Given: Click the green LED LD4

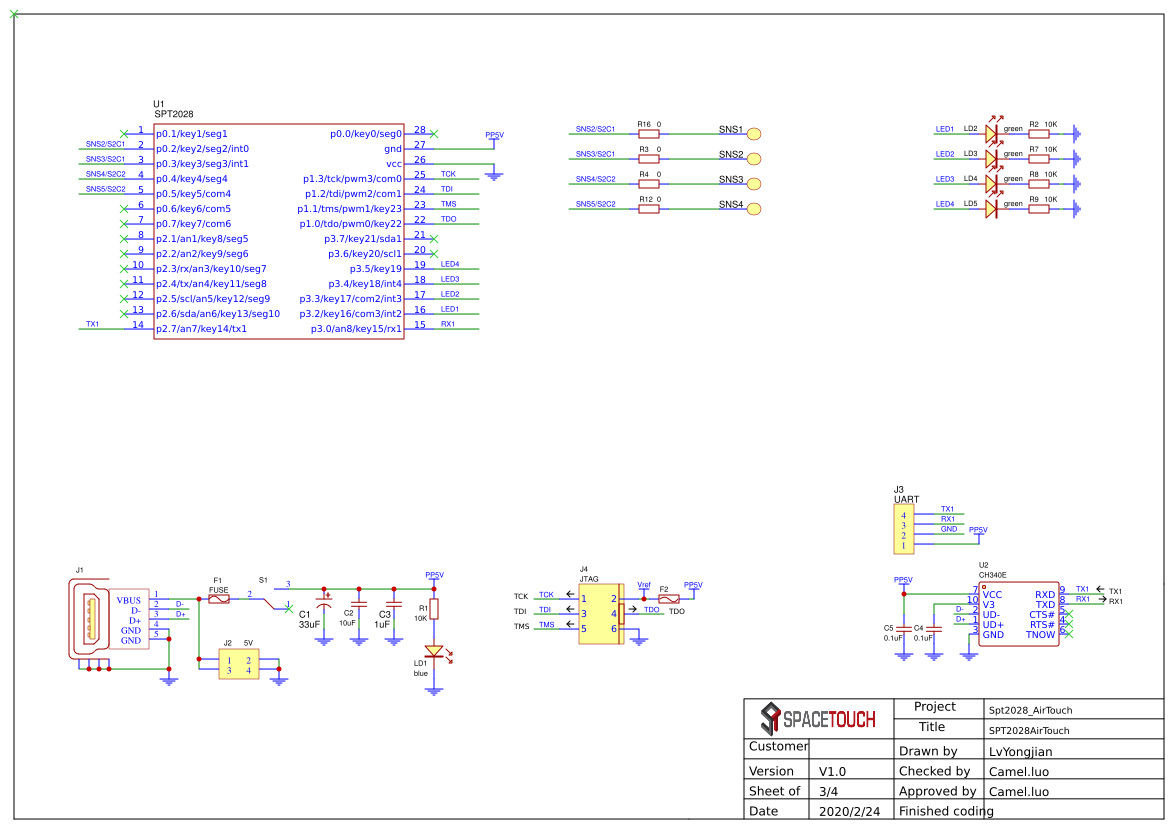Looking at the screenshot, I should [992, 183].
